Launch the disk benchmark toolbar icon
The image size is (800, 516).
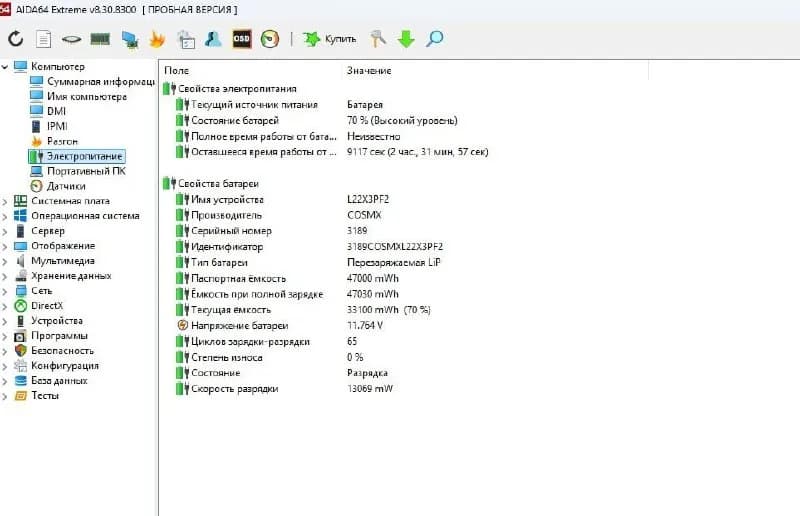[71, 39]
